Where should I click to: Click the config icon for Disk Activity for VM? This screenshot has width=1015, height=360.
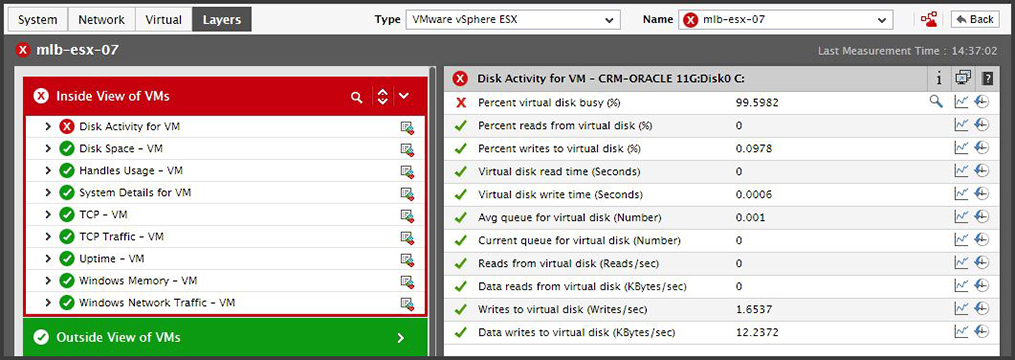point(407,128)
